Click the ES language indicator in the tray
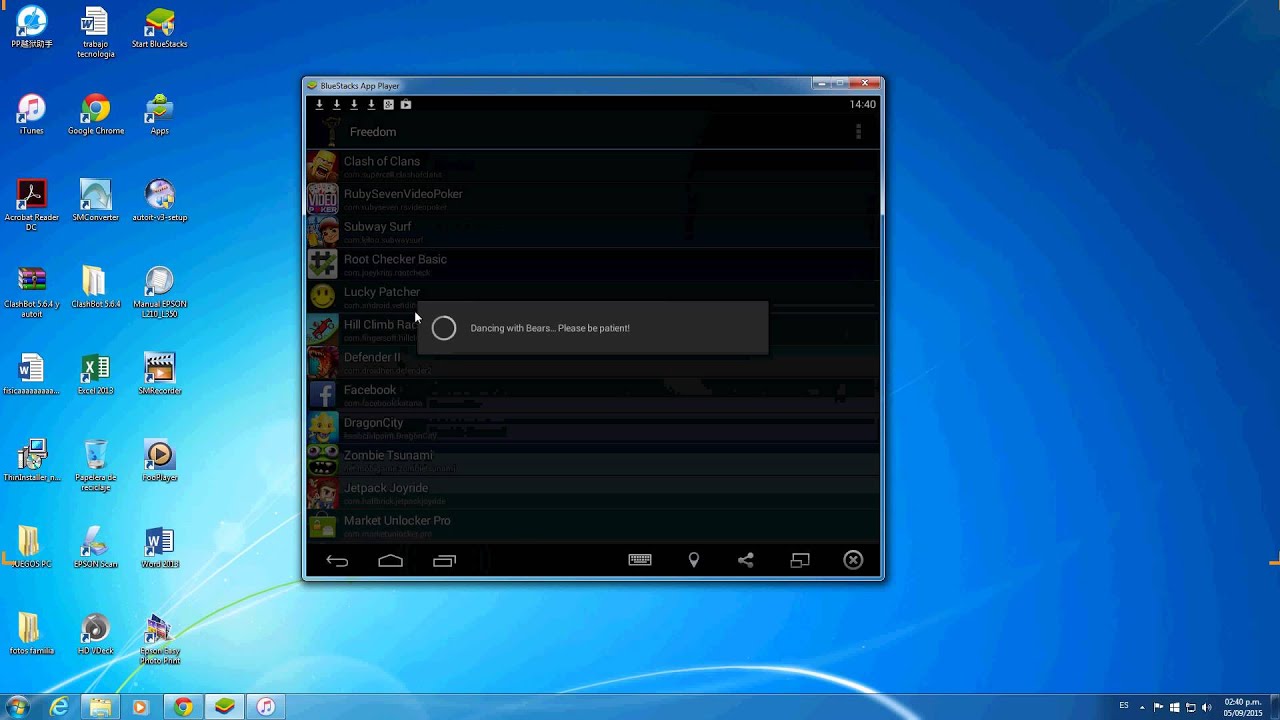Screen dimensions: 1280x720 (1124, 706)
